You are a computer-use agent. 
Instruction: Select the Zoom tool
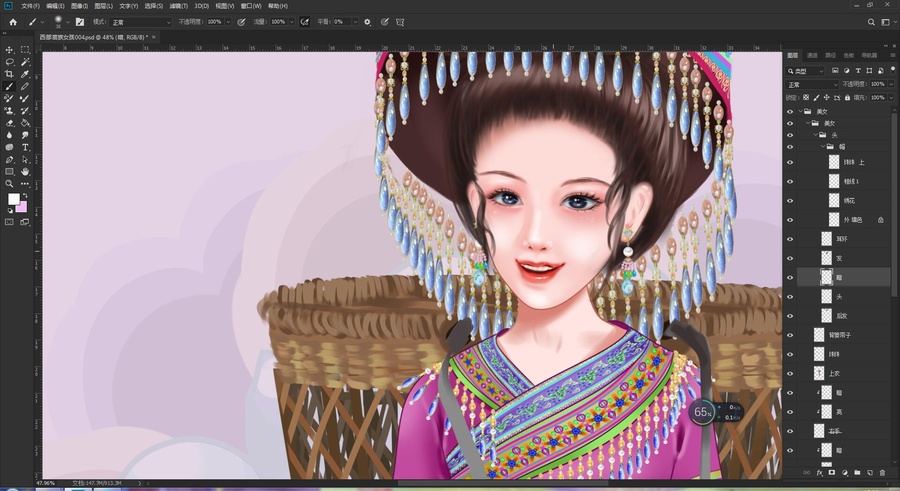click(9, 184)
